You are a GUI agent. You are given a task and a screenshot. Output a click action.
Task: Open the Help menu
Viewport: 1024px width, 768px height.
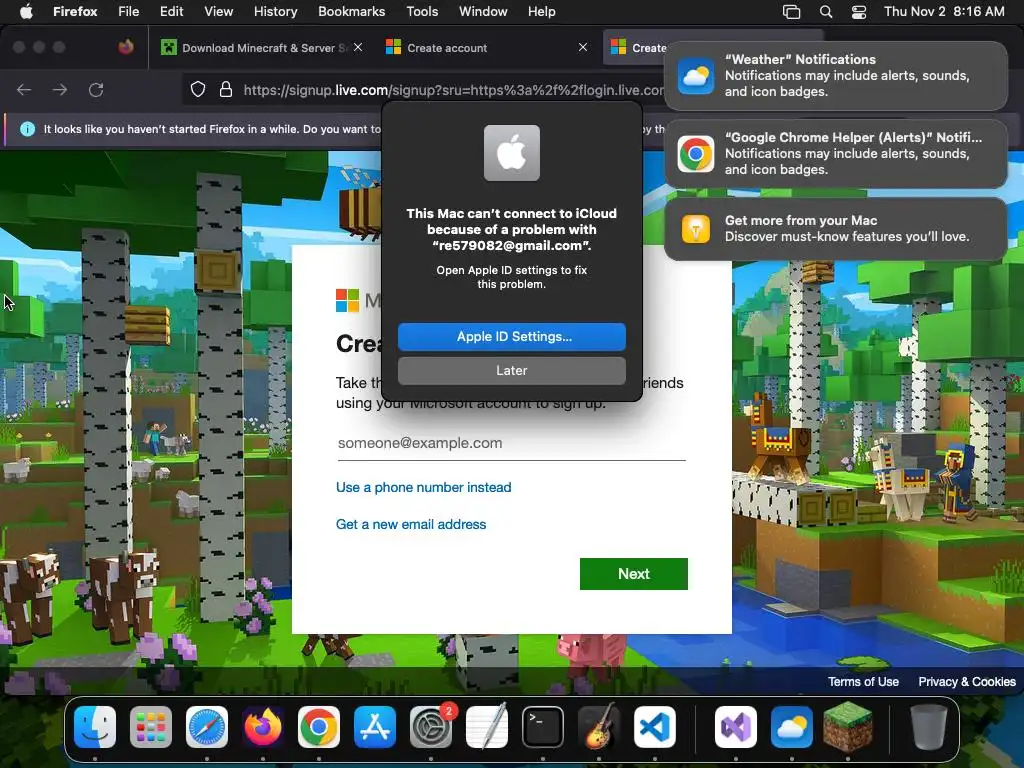541,11
